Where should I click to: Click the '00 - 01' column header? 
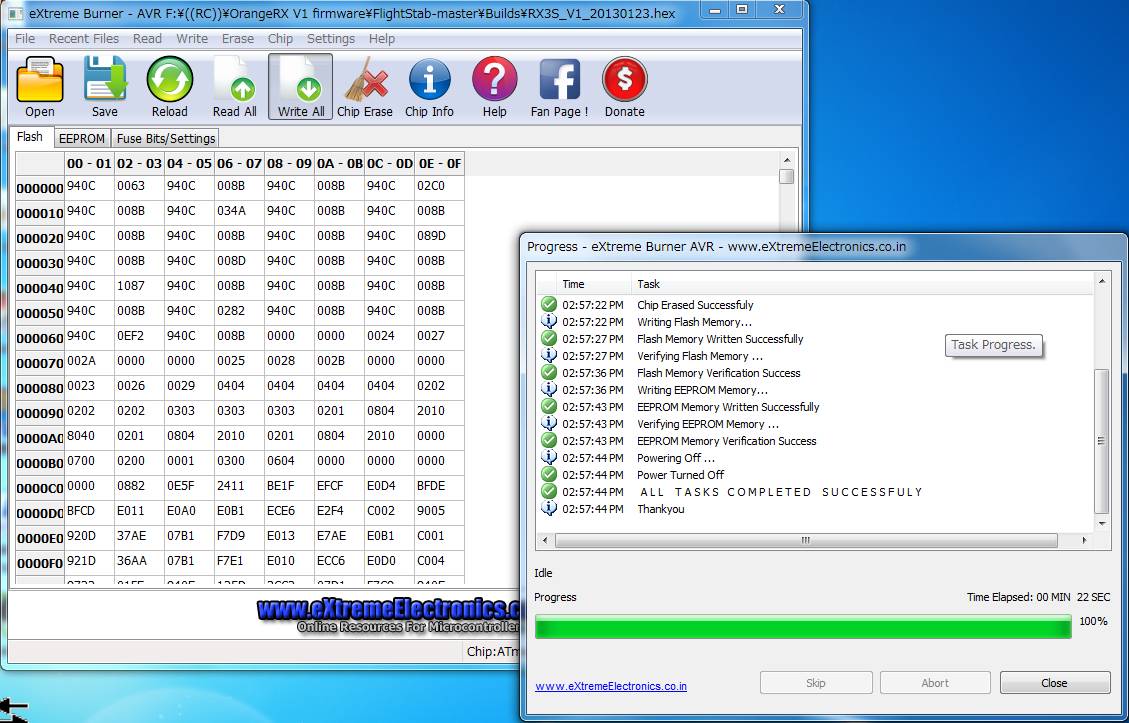click(x=89, y=164)
